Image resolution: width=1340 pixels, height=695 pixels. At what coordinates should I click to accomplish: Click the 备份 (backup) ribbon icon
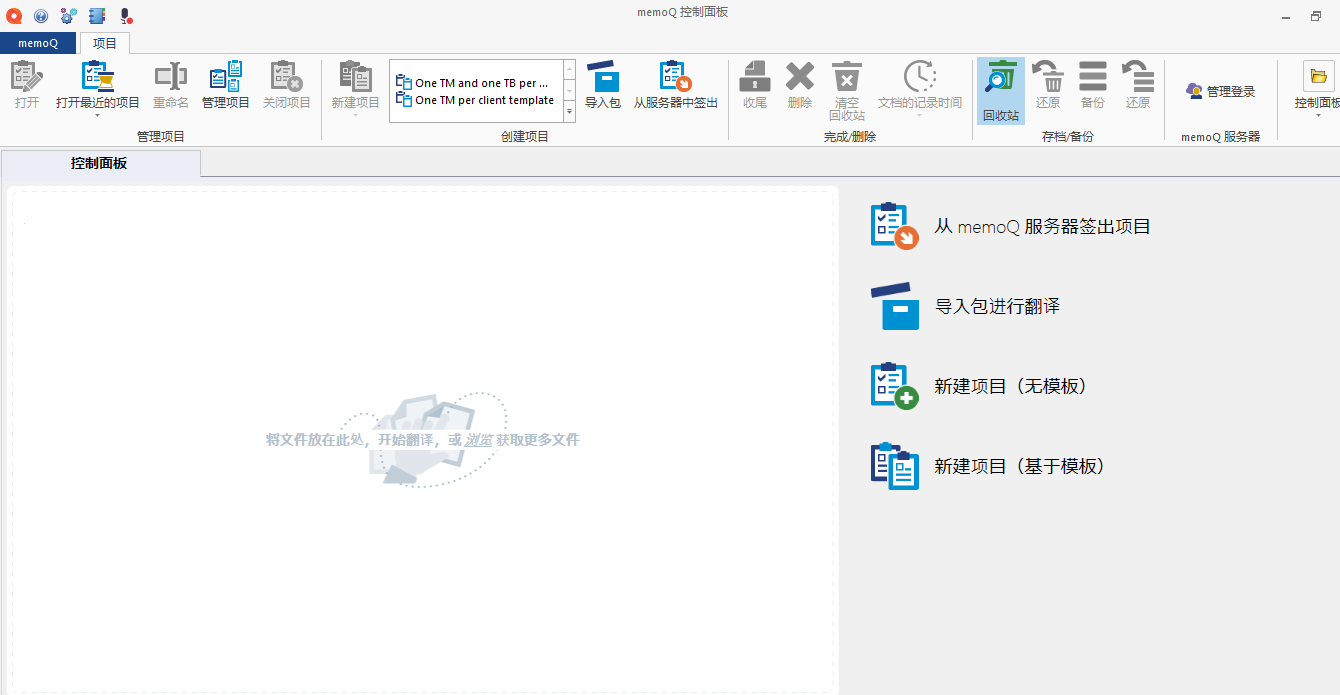1092,85
